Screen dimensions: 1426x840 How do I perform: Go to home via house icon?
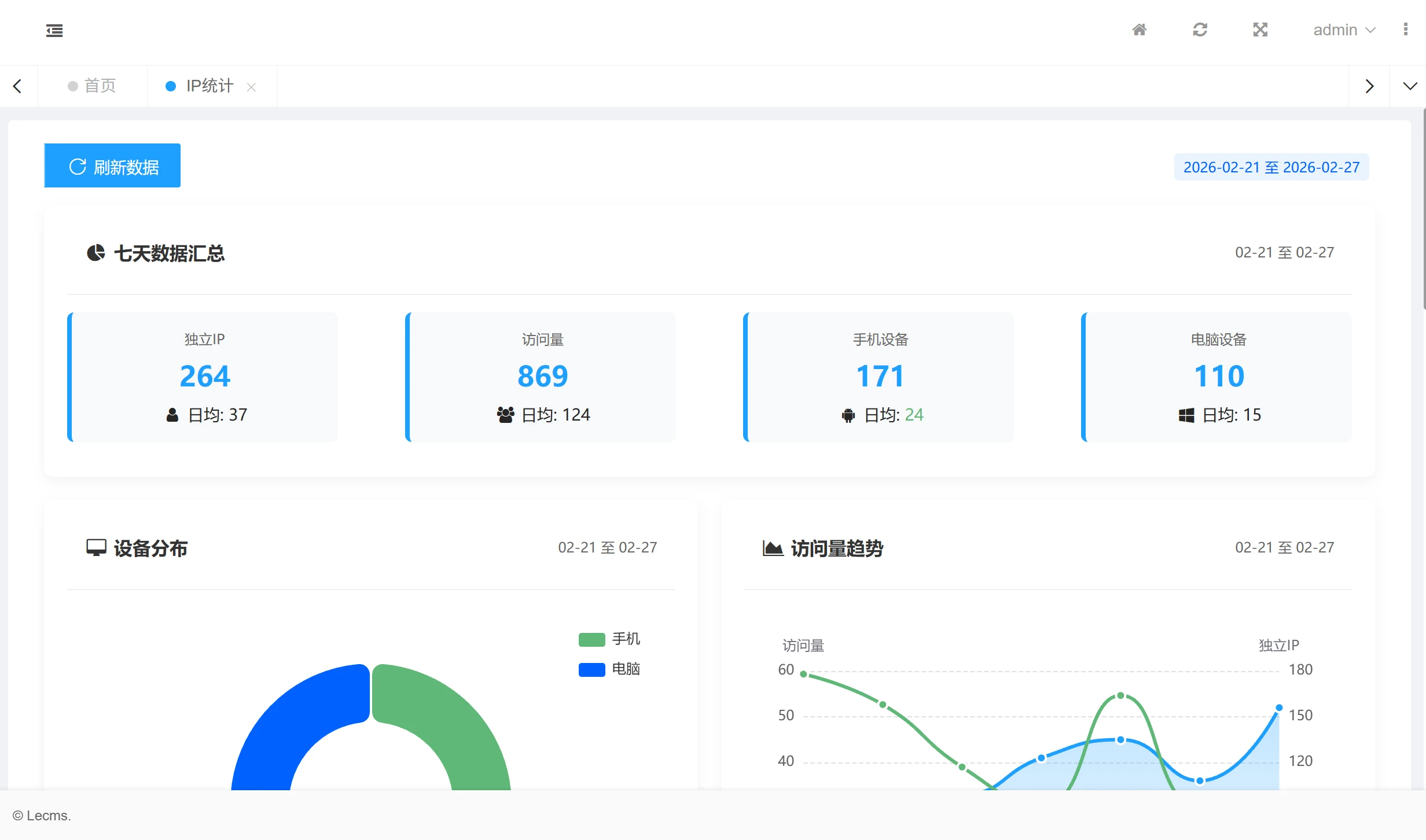coord(1139,30)
